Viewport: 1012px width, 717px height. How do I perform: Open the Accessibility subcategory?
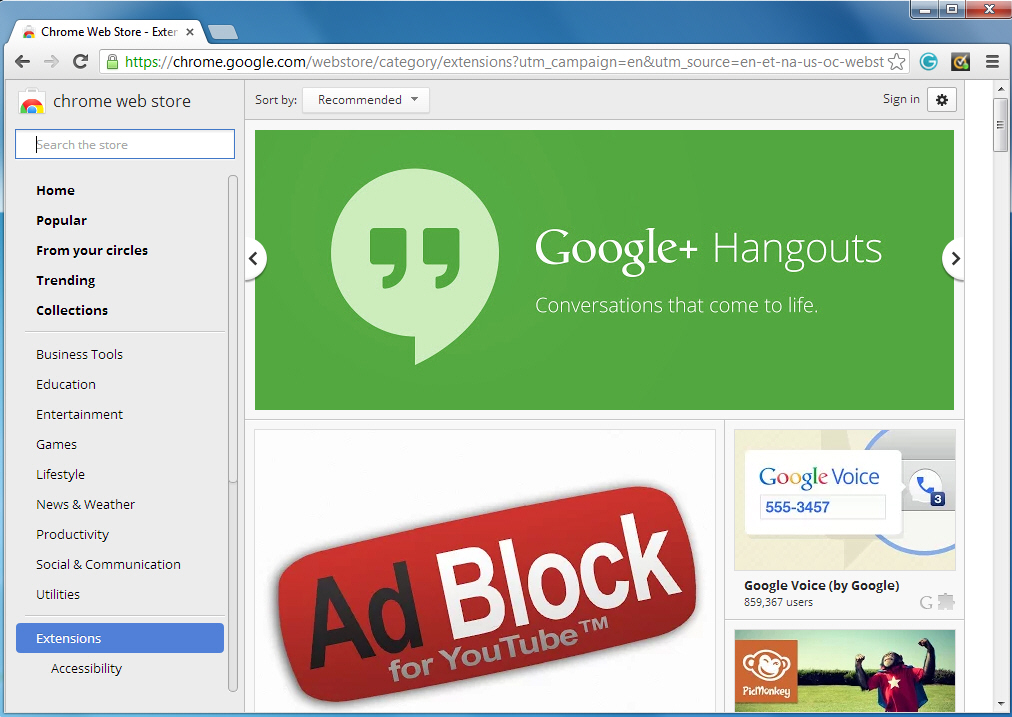tap(86, 668)
